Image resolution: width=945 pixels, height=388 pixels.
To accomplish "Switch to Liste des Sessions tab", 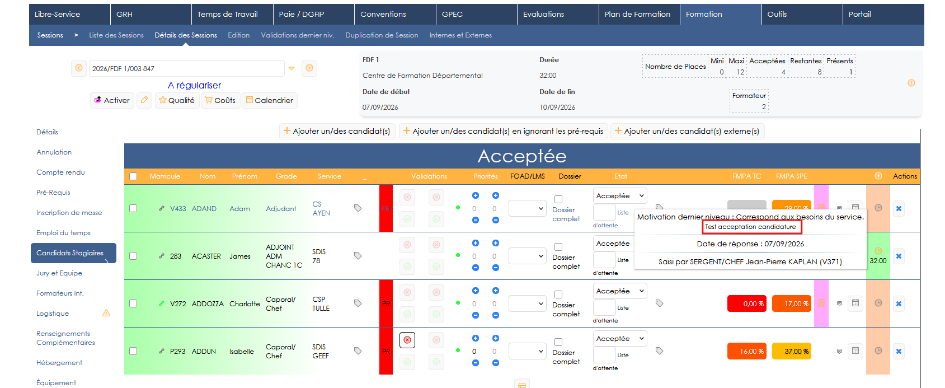I will 116,36.
